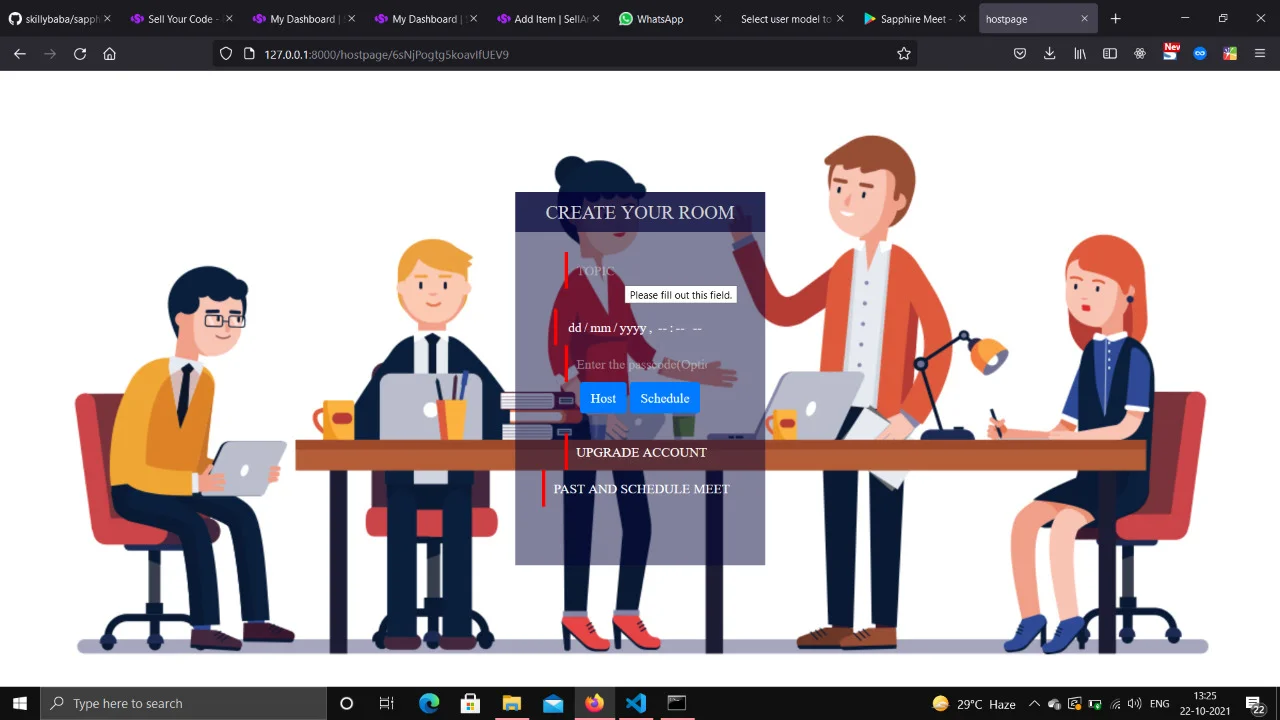Click the taskbar search box
Screen dimensions: 1280x720
click(x=183, y=703)
